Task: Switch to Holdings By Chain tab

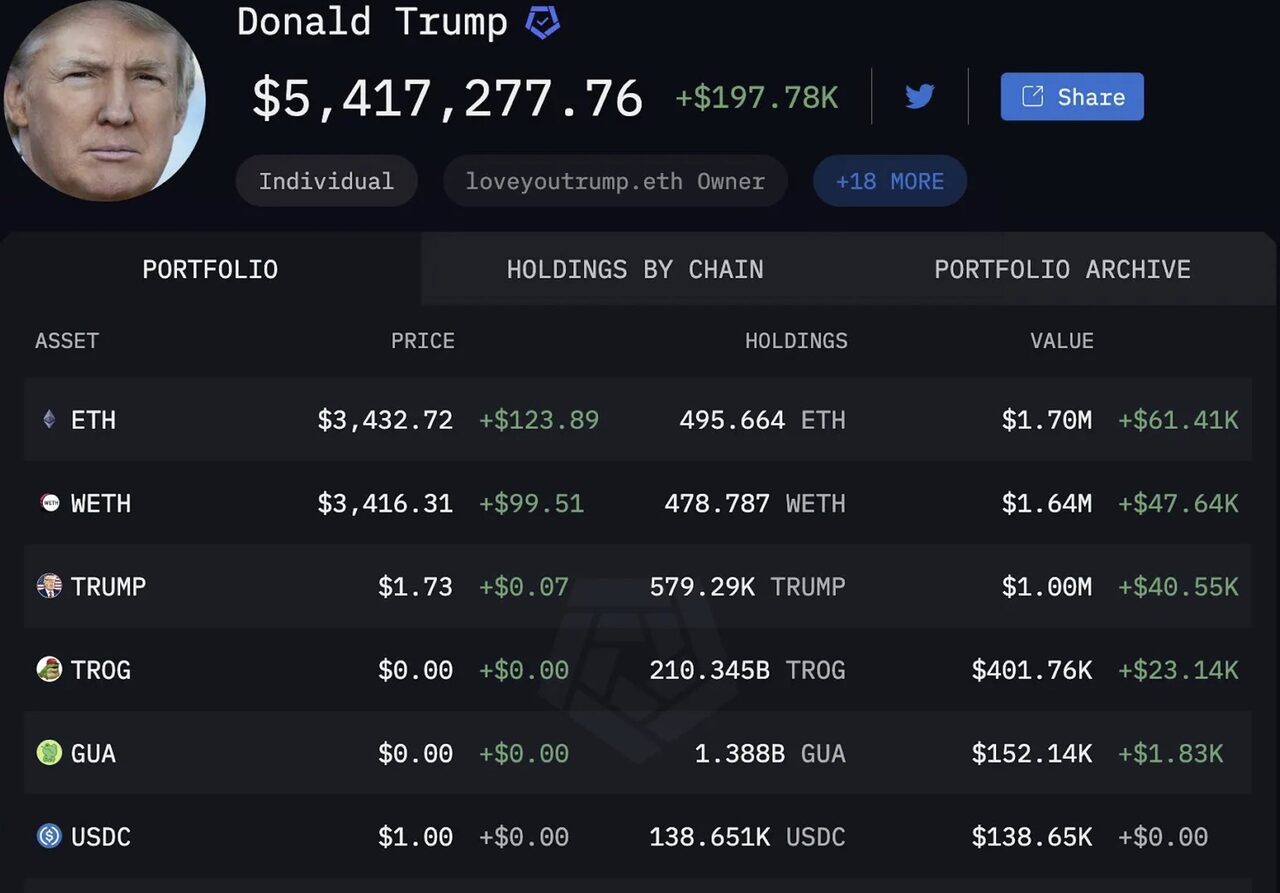Action: (x=634, y=269)
